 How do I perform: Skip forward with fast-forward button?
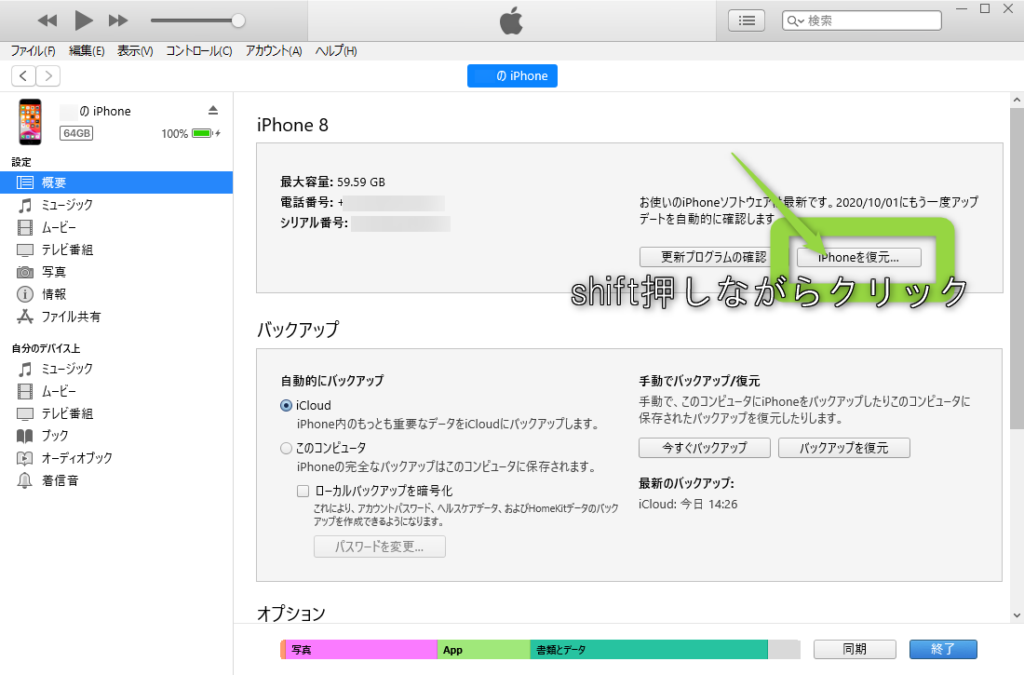[118, 21]
